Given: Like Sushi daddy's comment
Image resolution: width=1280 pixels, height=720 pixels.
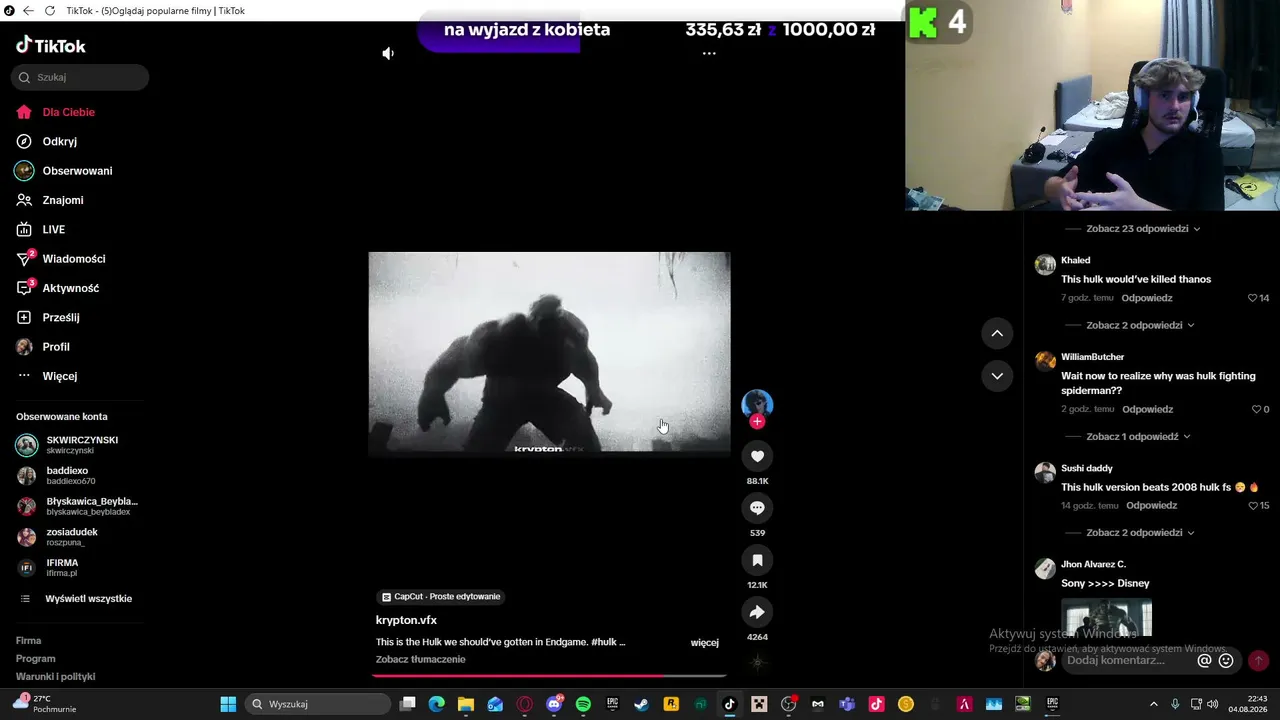Looking at the screenshot, I should (x=1252, y=506).
